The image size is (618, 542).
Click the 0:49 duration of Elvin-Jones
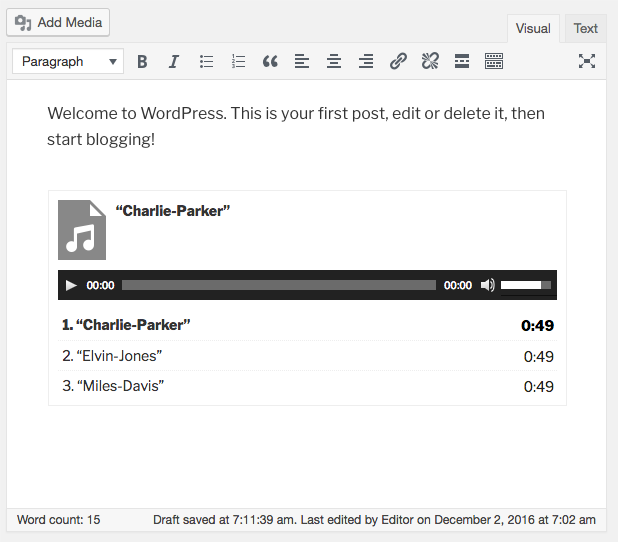coord(538,356)
